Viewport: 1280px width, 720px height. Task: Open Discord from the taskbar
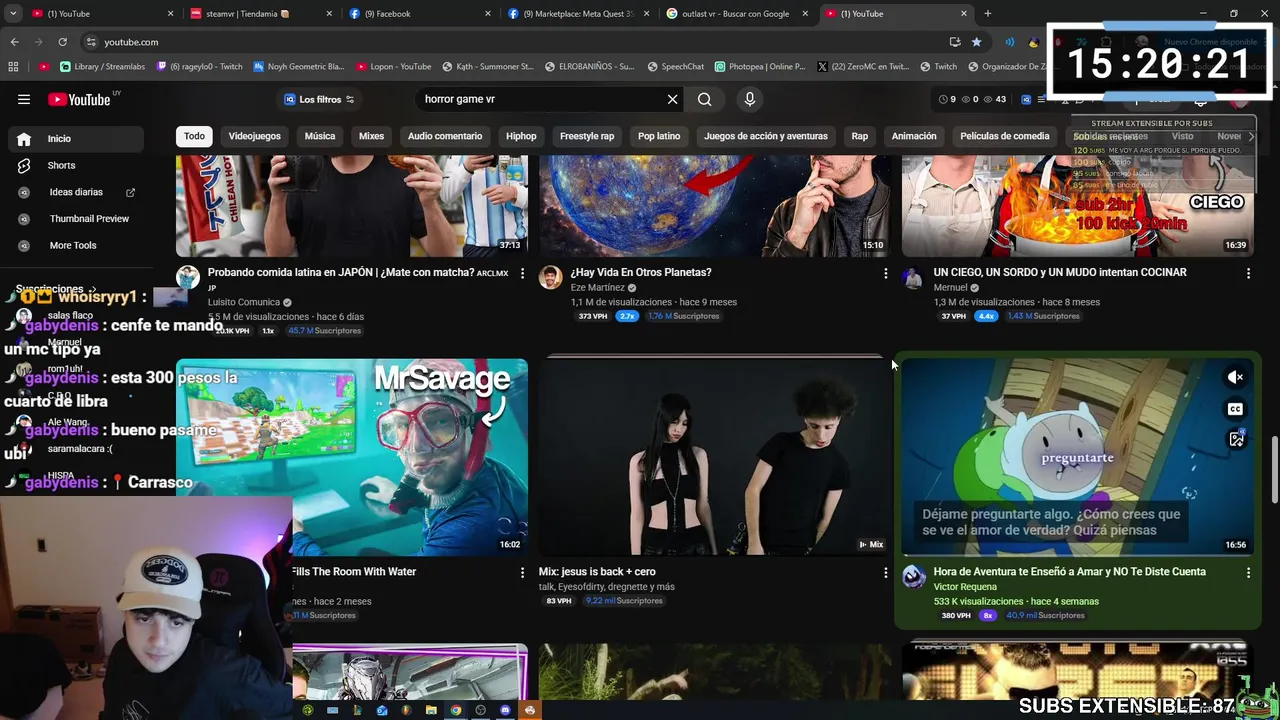[x=505, y=710]
